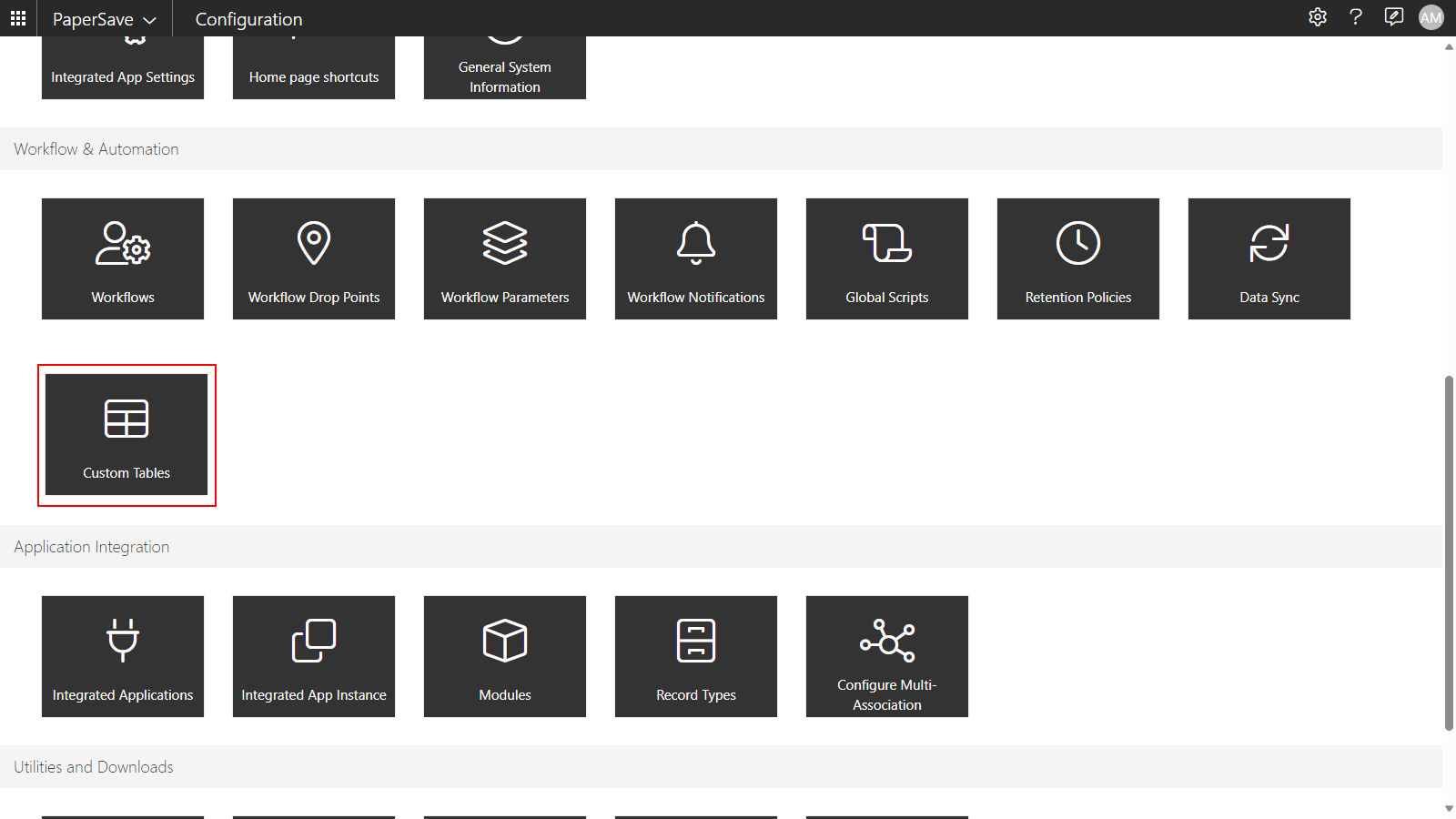Image resolution: width=1456 pixels, height=819 pixels.
Task: Open the Integrated Applications plug tile
Action: tap(123, 656)
